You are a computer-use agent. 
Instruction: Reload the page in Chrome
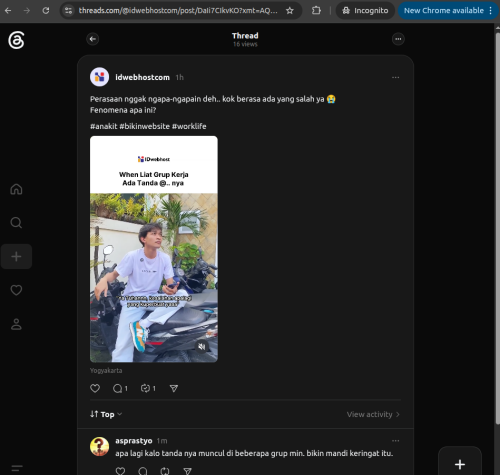(46, 10)
